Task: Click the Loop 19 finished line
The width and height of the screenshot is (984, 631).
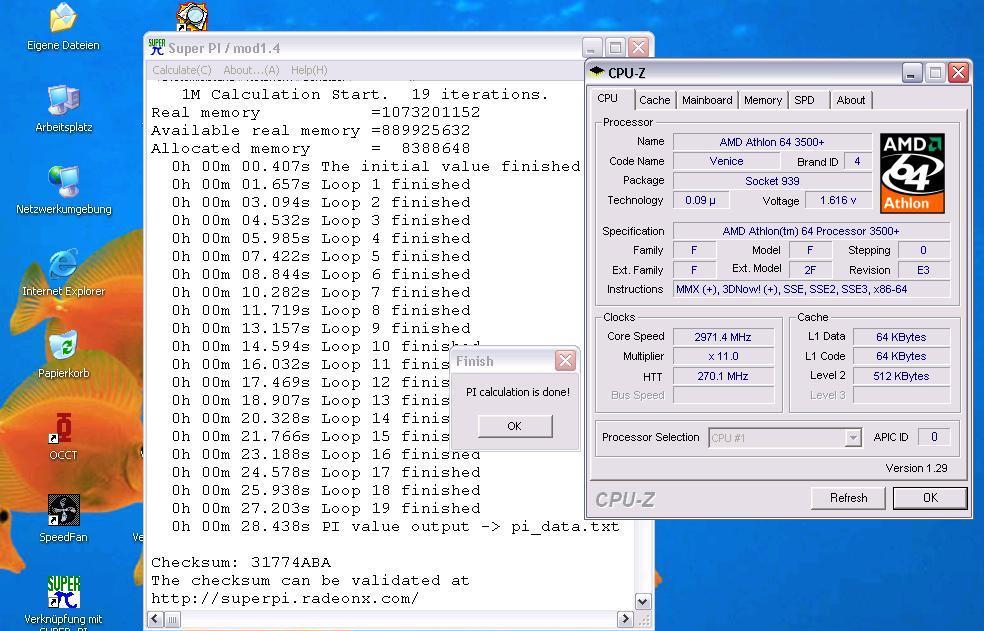Action: 326,509
